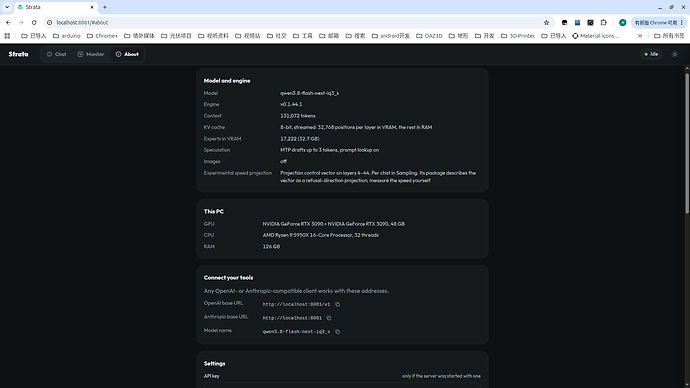Focus the address bar URL localhost:8081

[82, 22]
